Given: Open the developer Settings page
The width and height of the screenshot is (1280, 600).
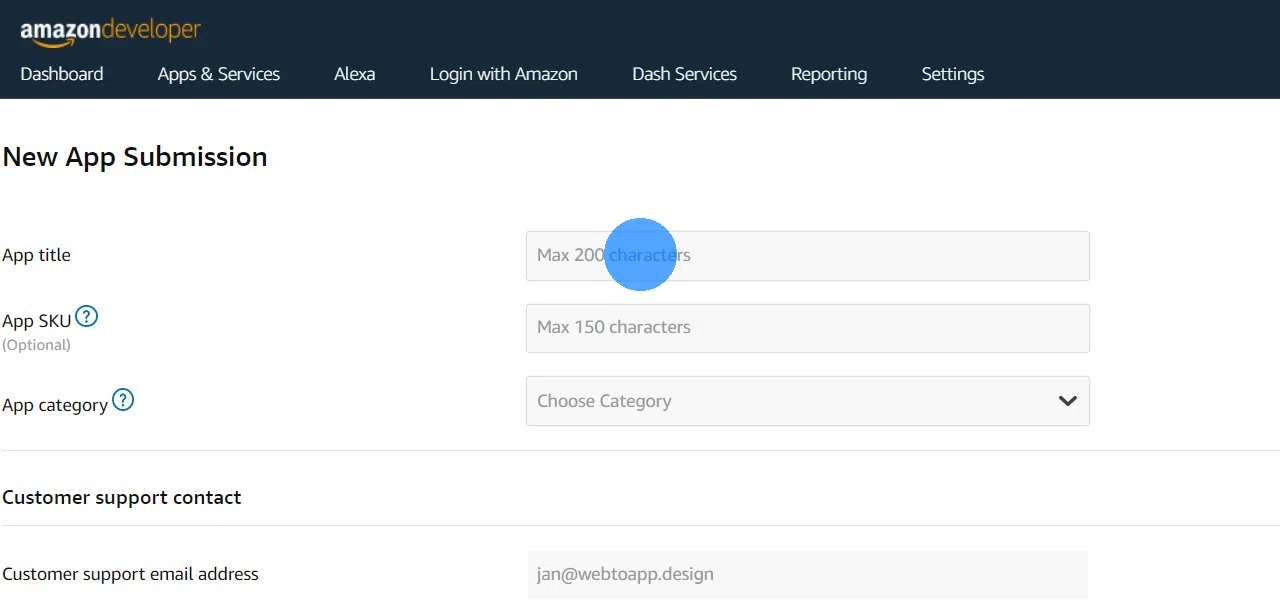Looking at the screenshot, I should pyautogui.click(x=952, y=74).
